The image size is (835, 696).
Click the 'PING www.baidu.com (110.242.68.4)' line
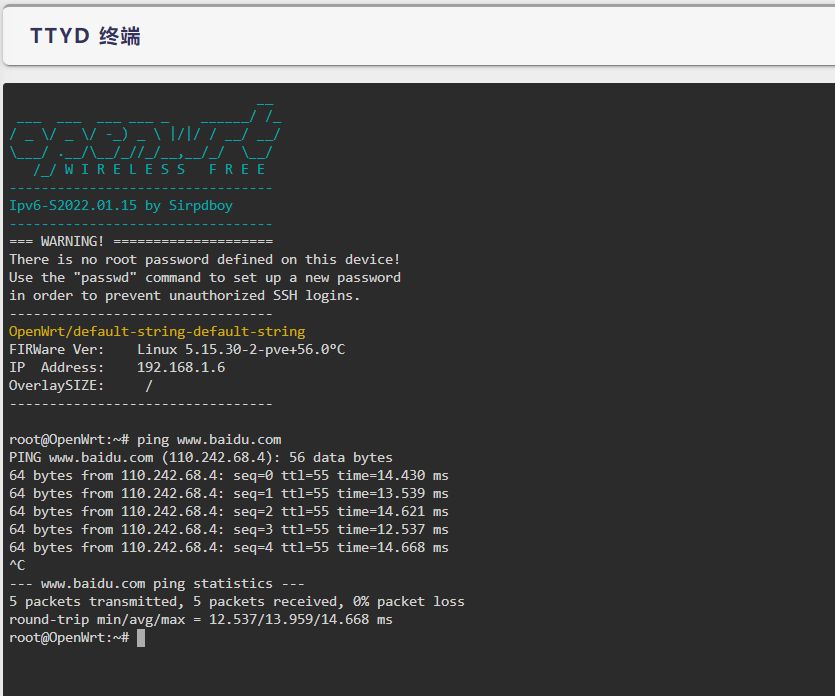[201, 458]
